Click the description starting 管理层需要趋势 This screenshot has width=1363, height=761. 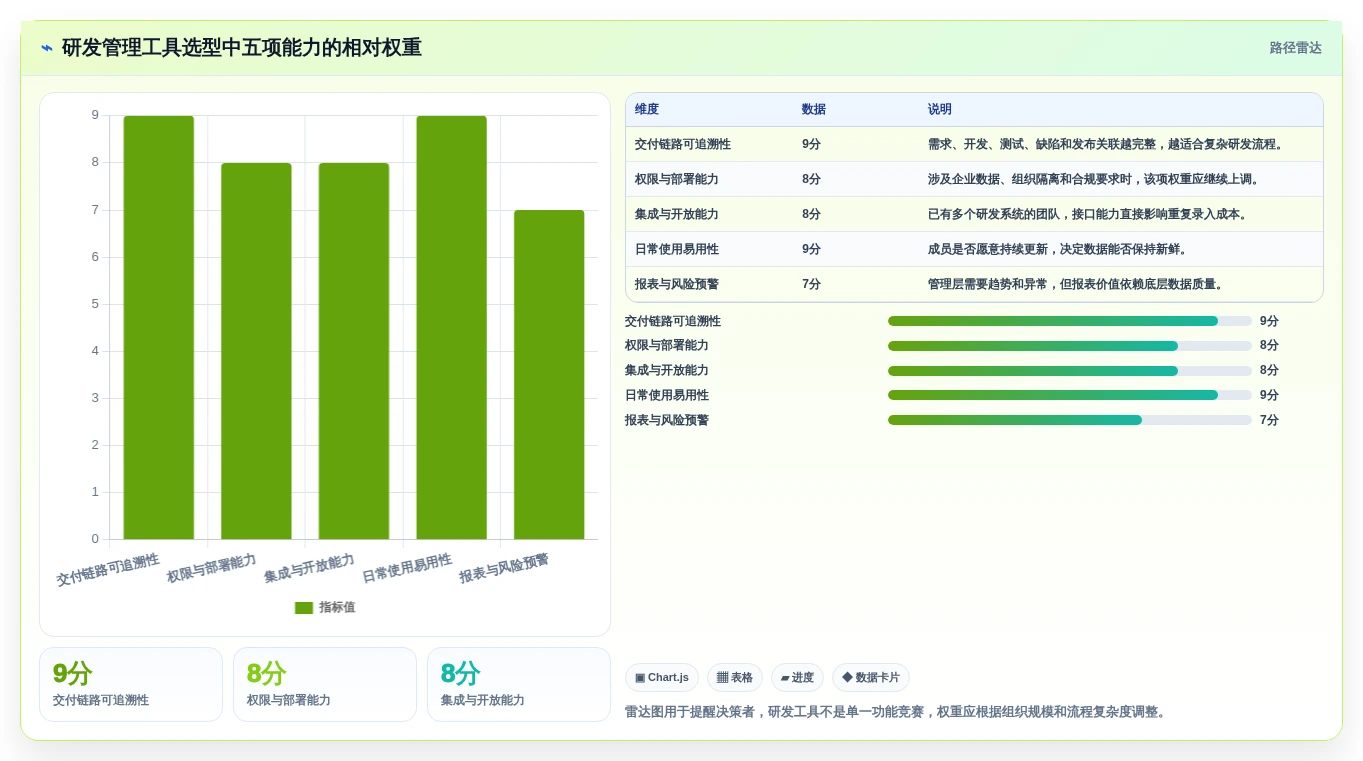(1076, 284)
